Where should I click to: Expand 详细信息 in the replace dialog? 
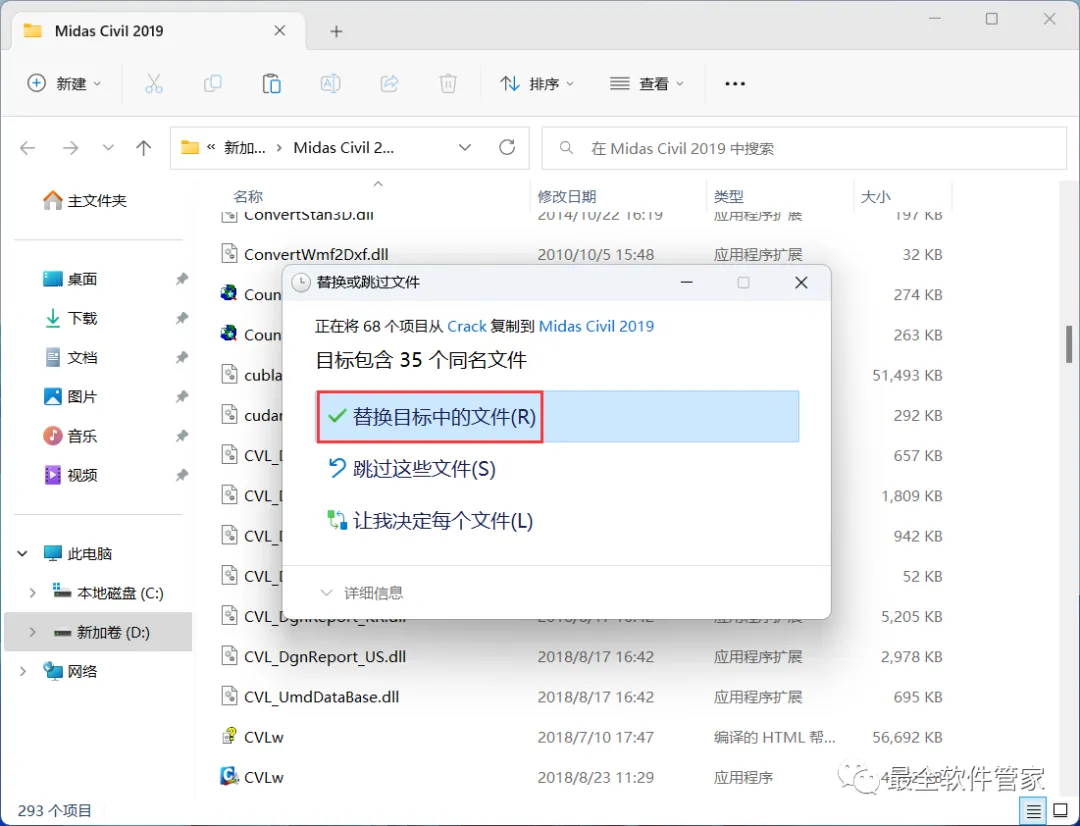point(362,593)
